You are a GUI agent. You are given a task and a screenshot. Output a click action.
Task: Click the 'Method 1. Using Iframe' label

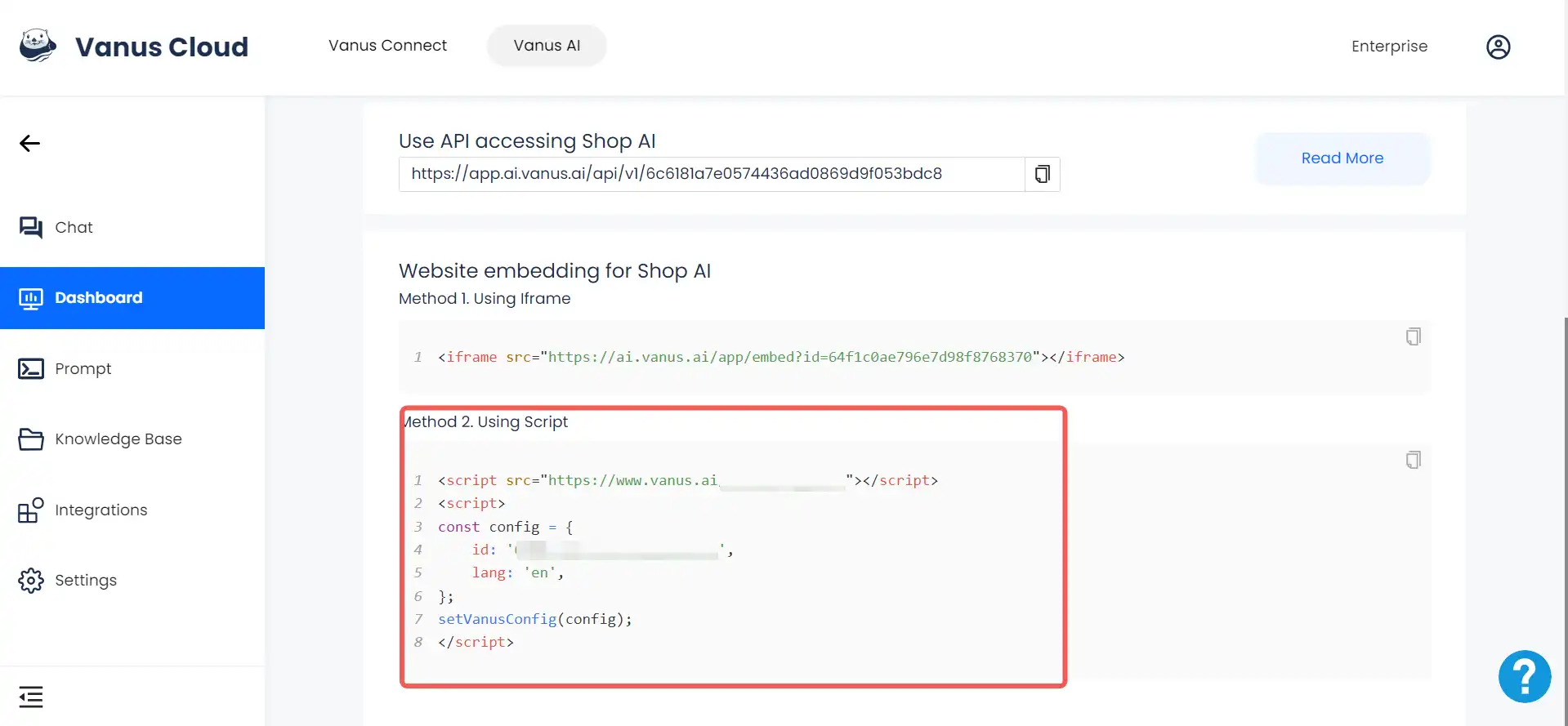(x=485, y=299)
